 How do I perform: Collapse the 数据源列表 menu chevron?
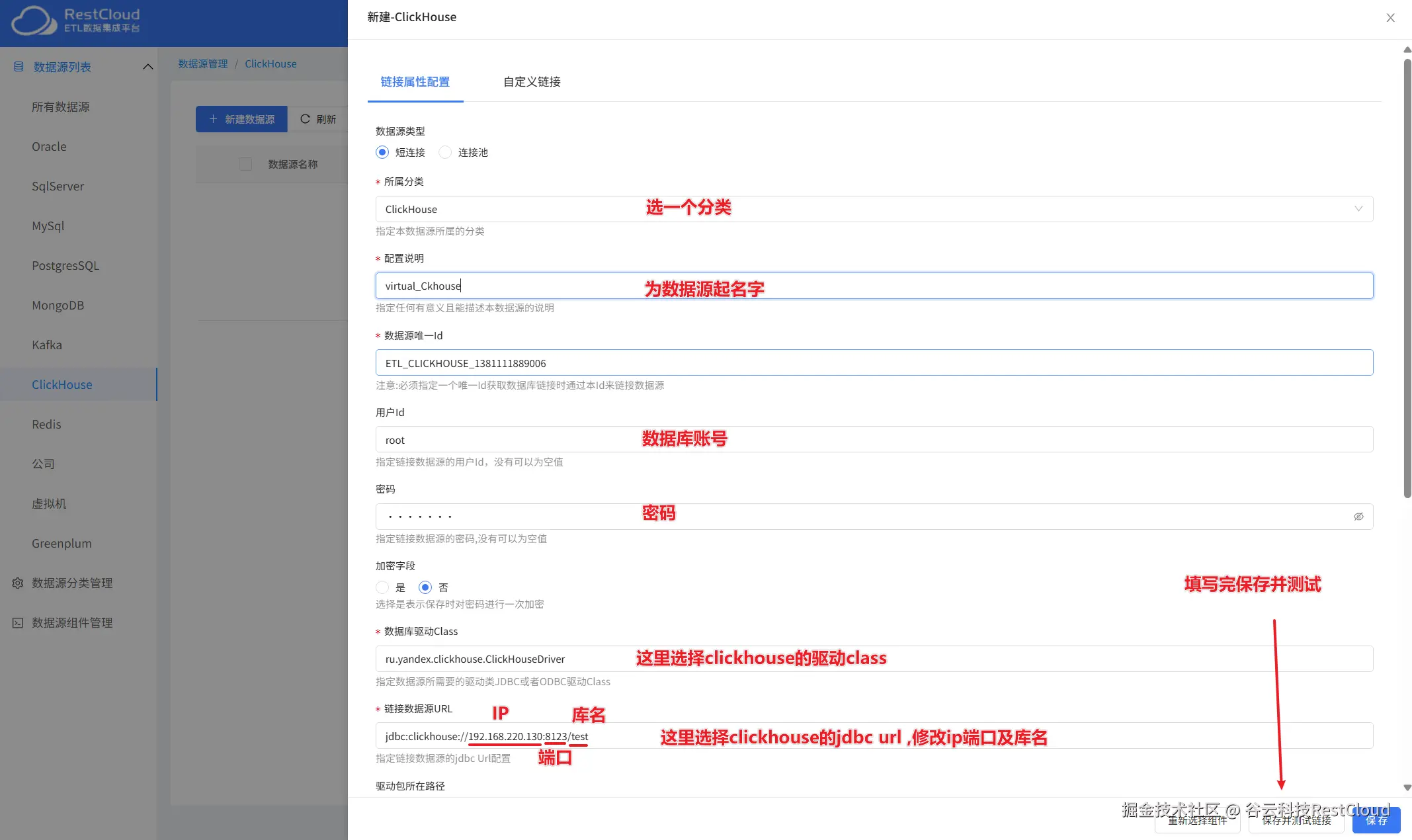(148, 67)
